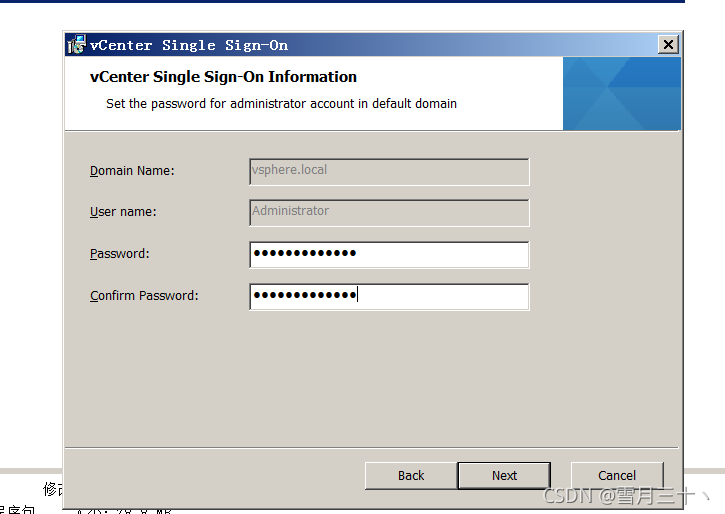
Task: Go to the previous step with Back
Action: [411, 475]
